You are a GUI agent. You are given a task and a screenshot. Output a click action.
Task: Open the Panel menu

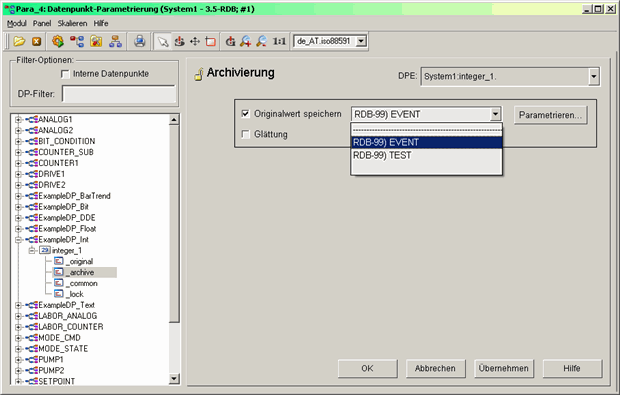pyautogui.click(x=42, y=23)
